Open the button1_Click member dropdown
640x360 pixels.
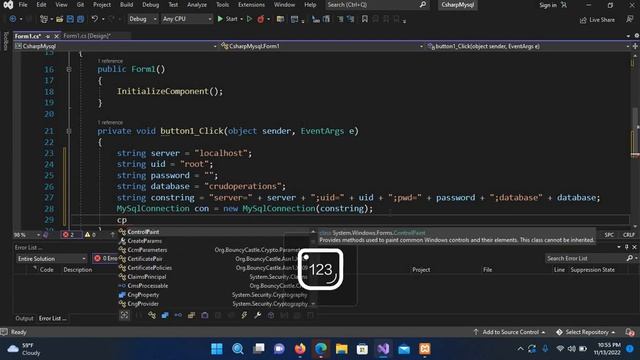tap(528, 47)
